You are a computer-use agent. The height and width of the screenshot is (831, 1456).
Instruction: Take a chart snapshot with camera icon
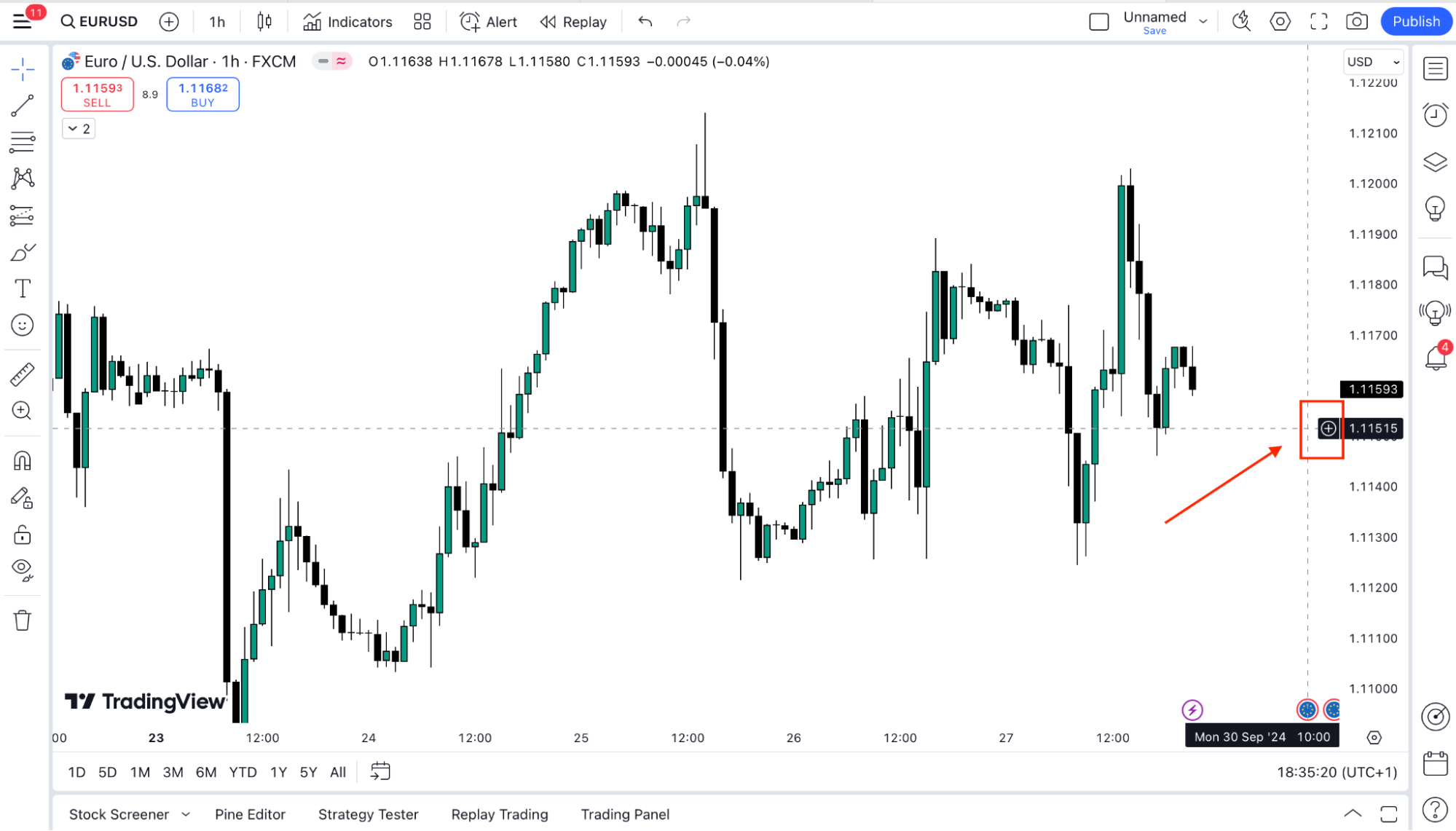pyautogui.click(x=1356, y=22)
